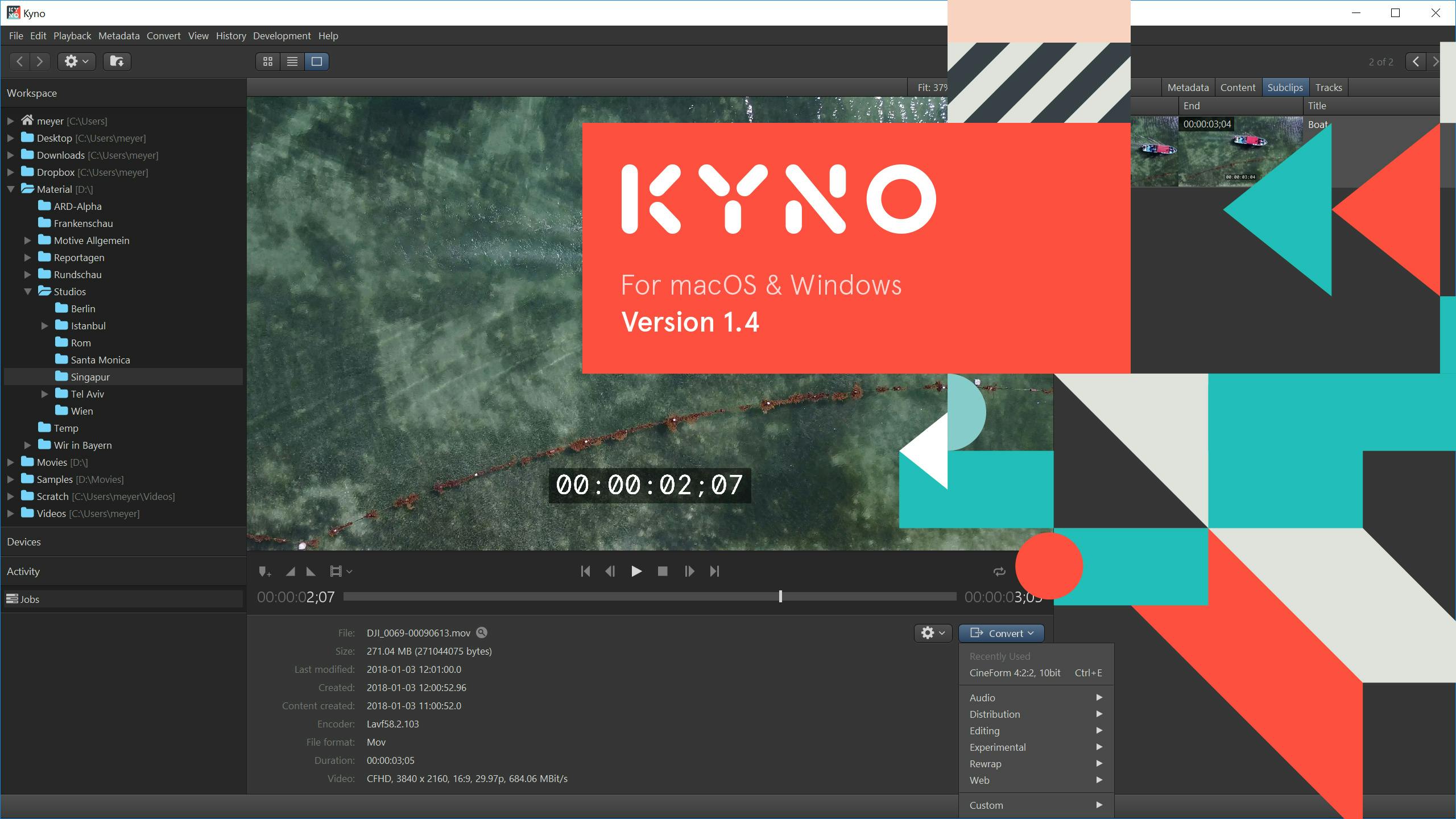The image size is (1456, 819).
Task: Click the Convert button
Action: pos(1001,633)
